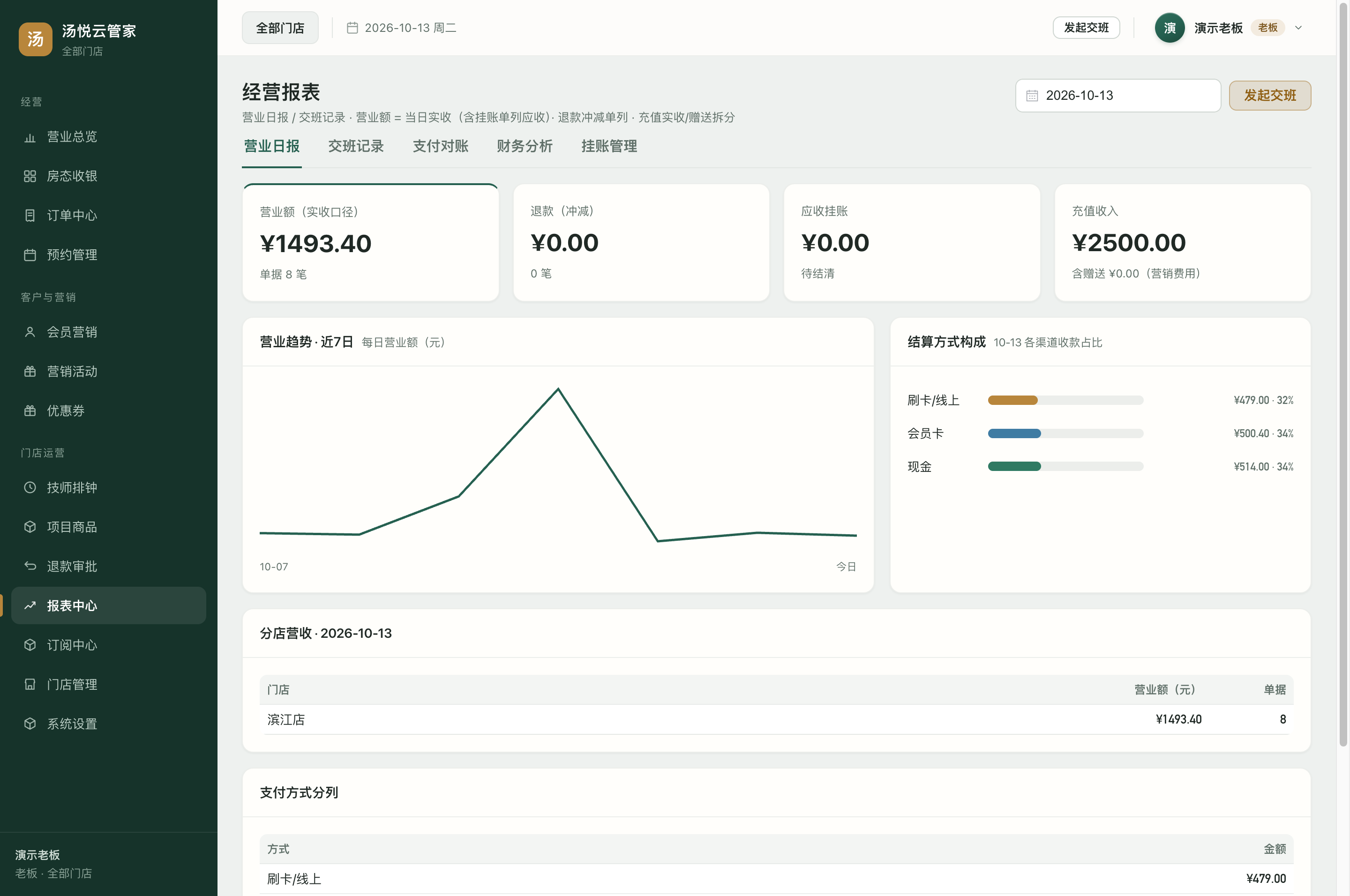This screenshot has height=896, width=1350.
Task: Open 订单中心 document icon
Action: coord(30,216)
